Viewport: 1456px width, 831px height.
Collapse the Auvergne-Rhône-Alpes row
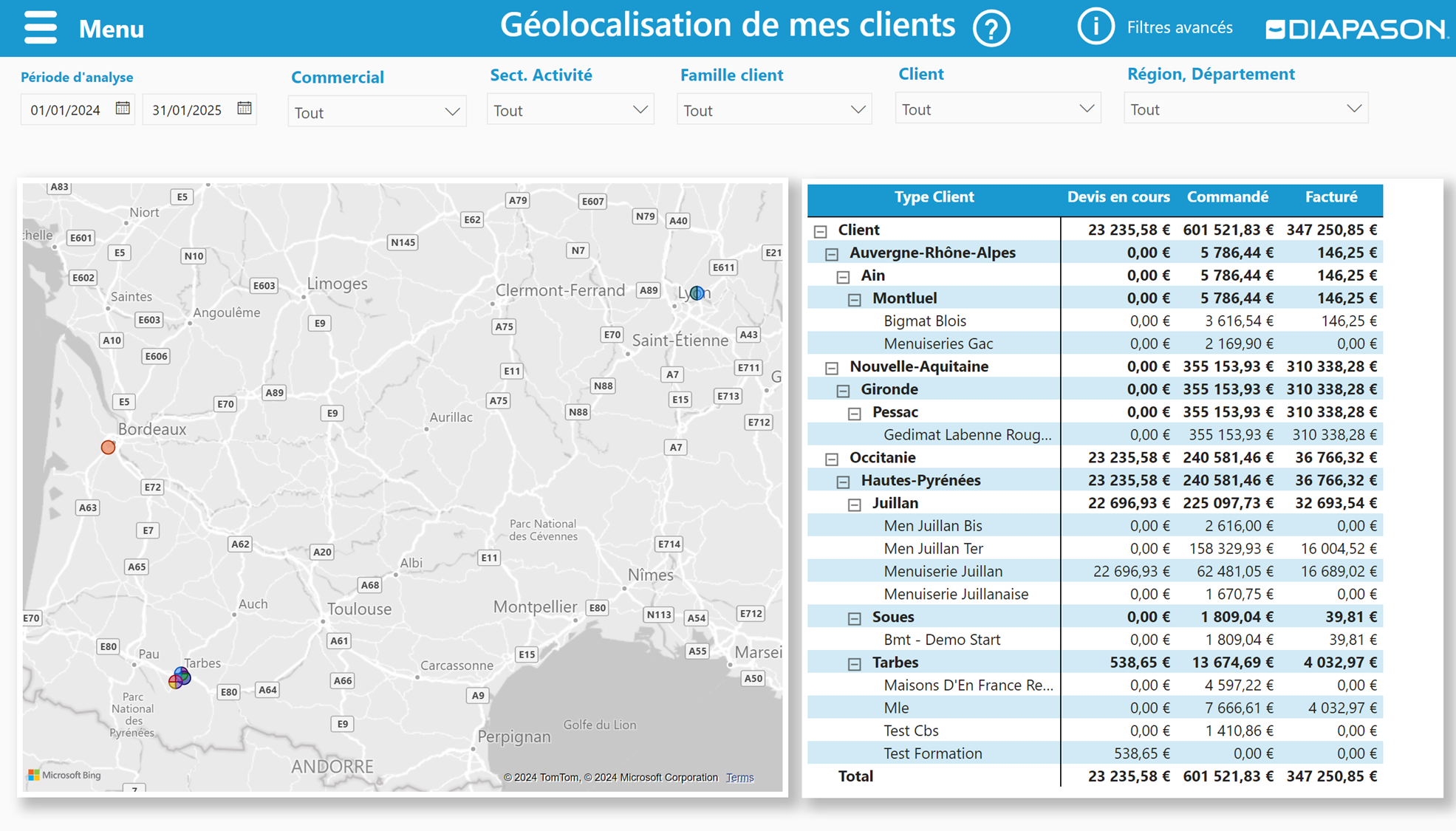(832, 253)
